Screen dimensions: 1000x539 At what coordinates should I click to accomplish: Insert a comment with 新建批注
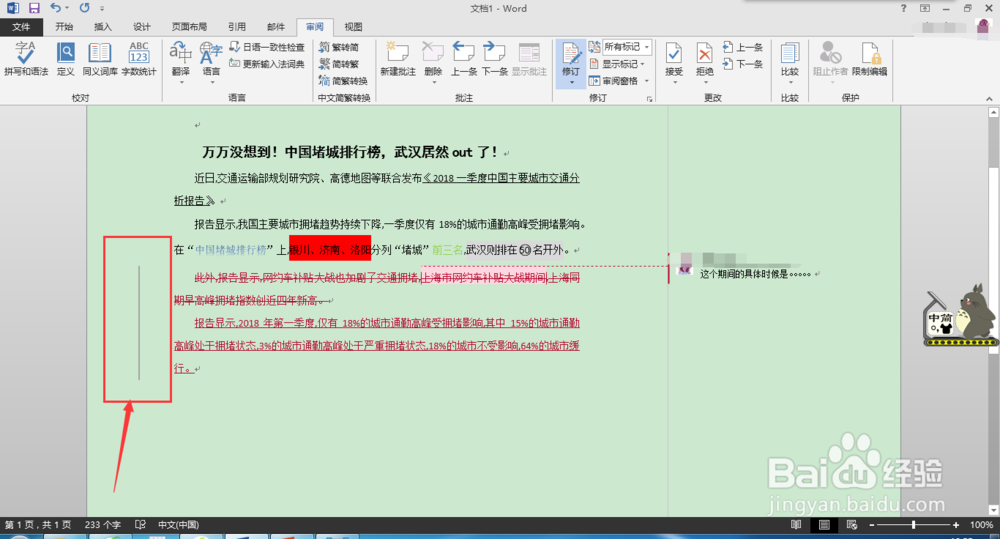pos(398,59)
